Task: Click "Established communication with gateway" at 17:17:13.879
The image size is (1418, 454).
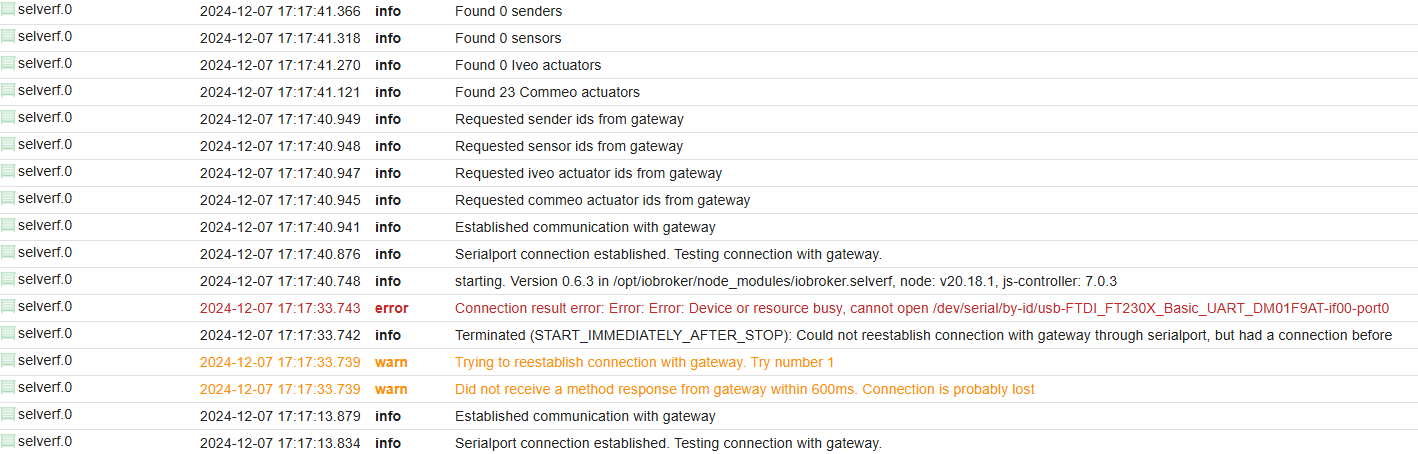Action: tap(585, 416)
